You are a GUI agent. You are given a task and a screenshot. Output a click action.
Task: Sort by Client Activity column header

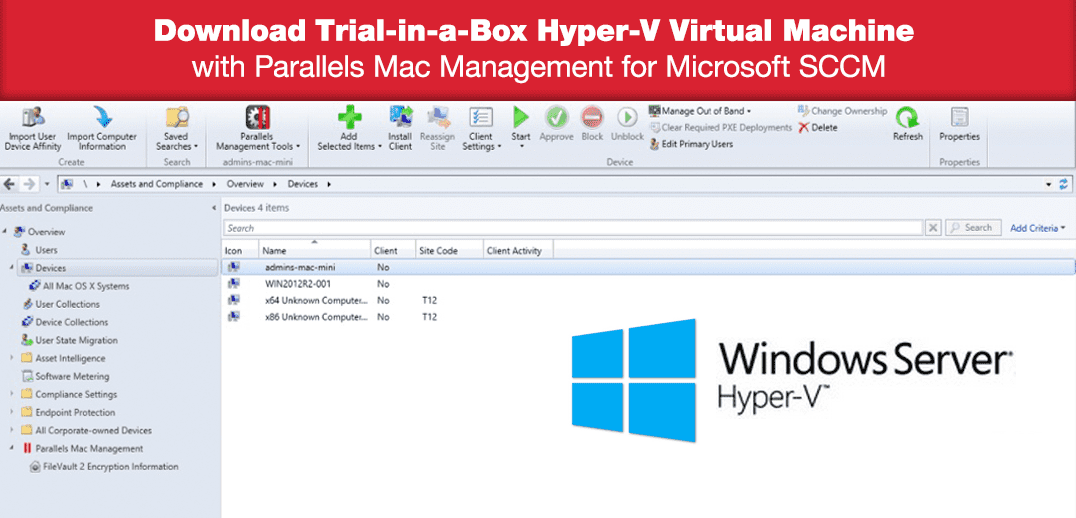click(518, 251)
